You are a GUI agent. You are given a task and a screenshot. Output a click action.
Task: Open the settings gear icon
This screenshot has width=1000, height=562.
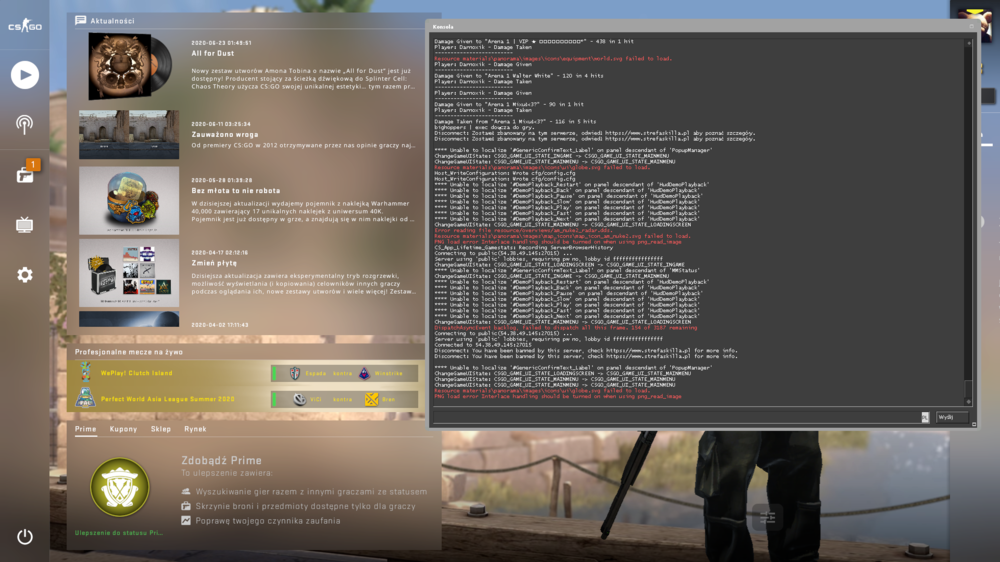tap(24, 274)
